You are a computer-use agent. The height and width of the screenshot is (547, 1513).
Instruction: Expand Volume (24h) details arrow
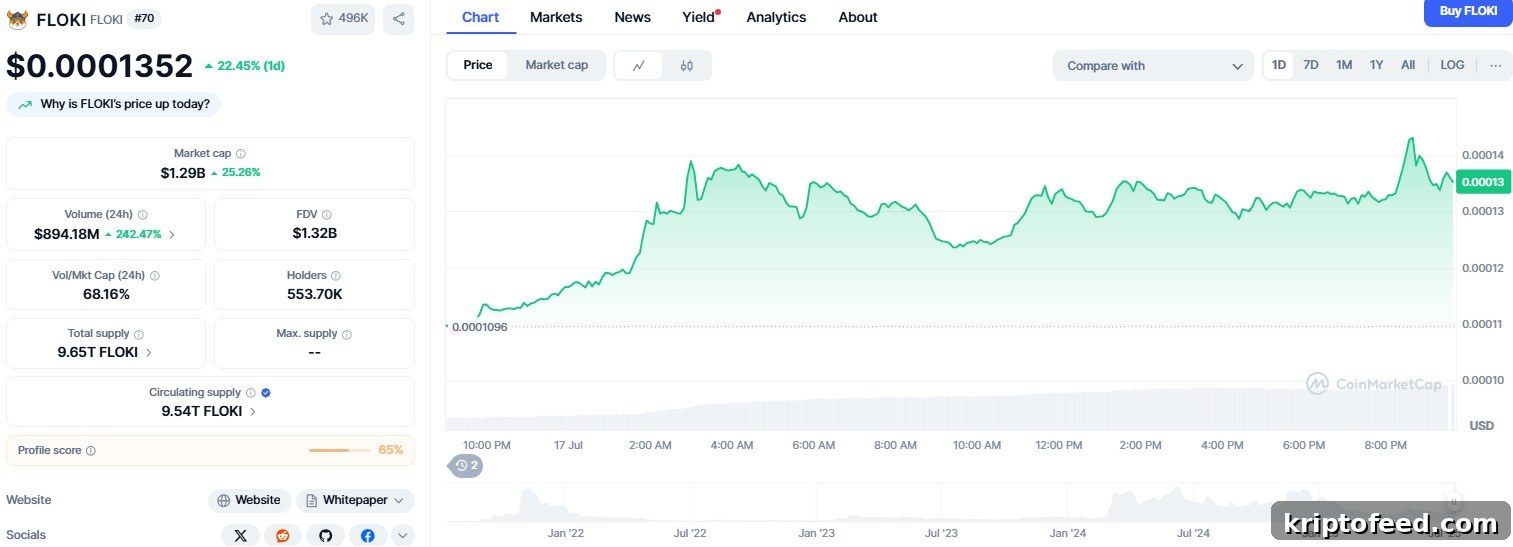(172, 235)
